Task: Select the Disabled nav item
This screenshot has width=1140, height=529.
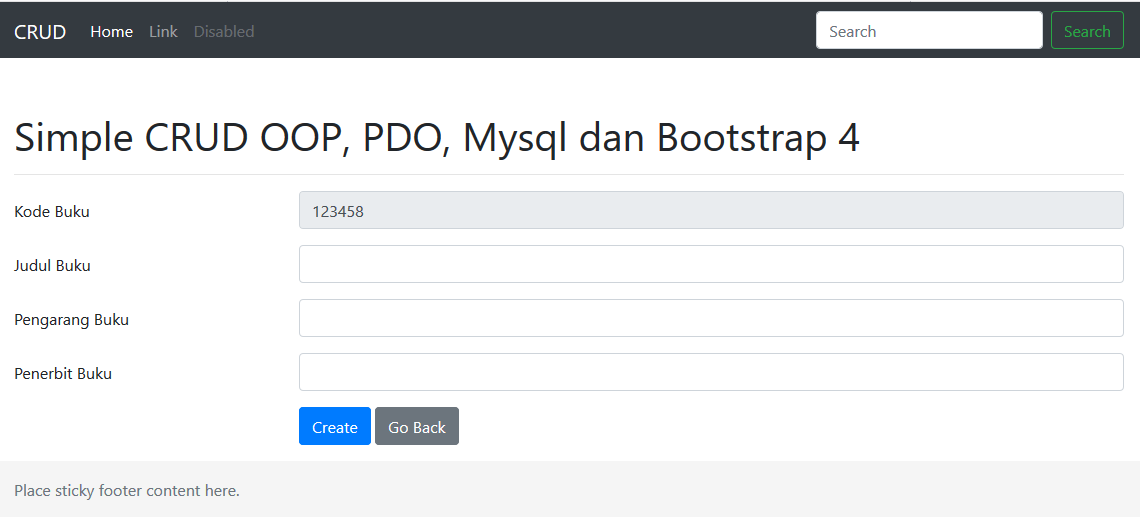Action: (224, 31)
